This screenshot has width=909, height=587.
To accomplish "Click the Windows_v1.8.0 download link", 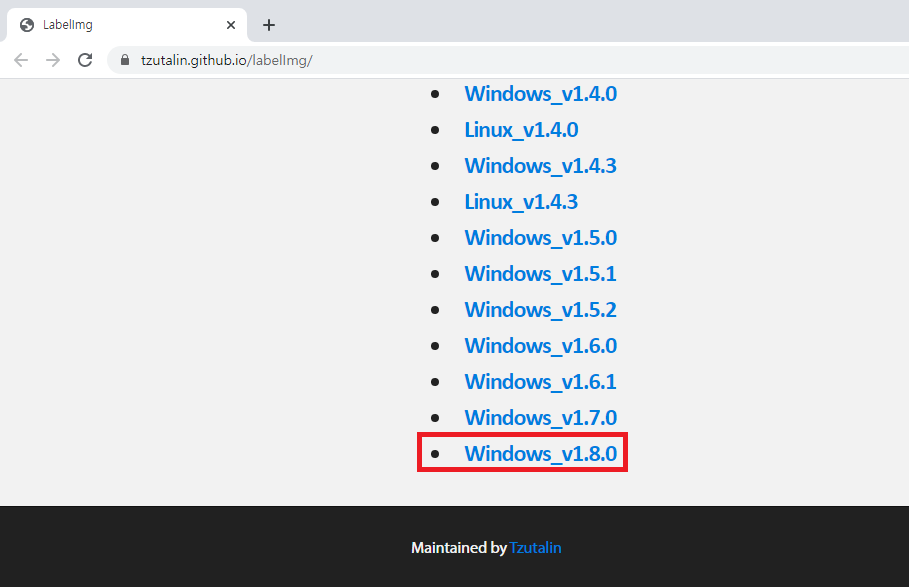I will tap(540, 453).
